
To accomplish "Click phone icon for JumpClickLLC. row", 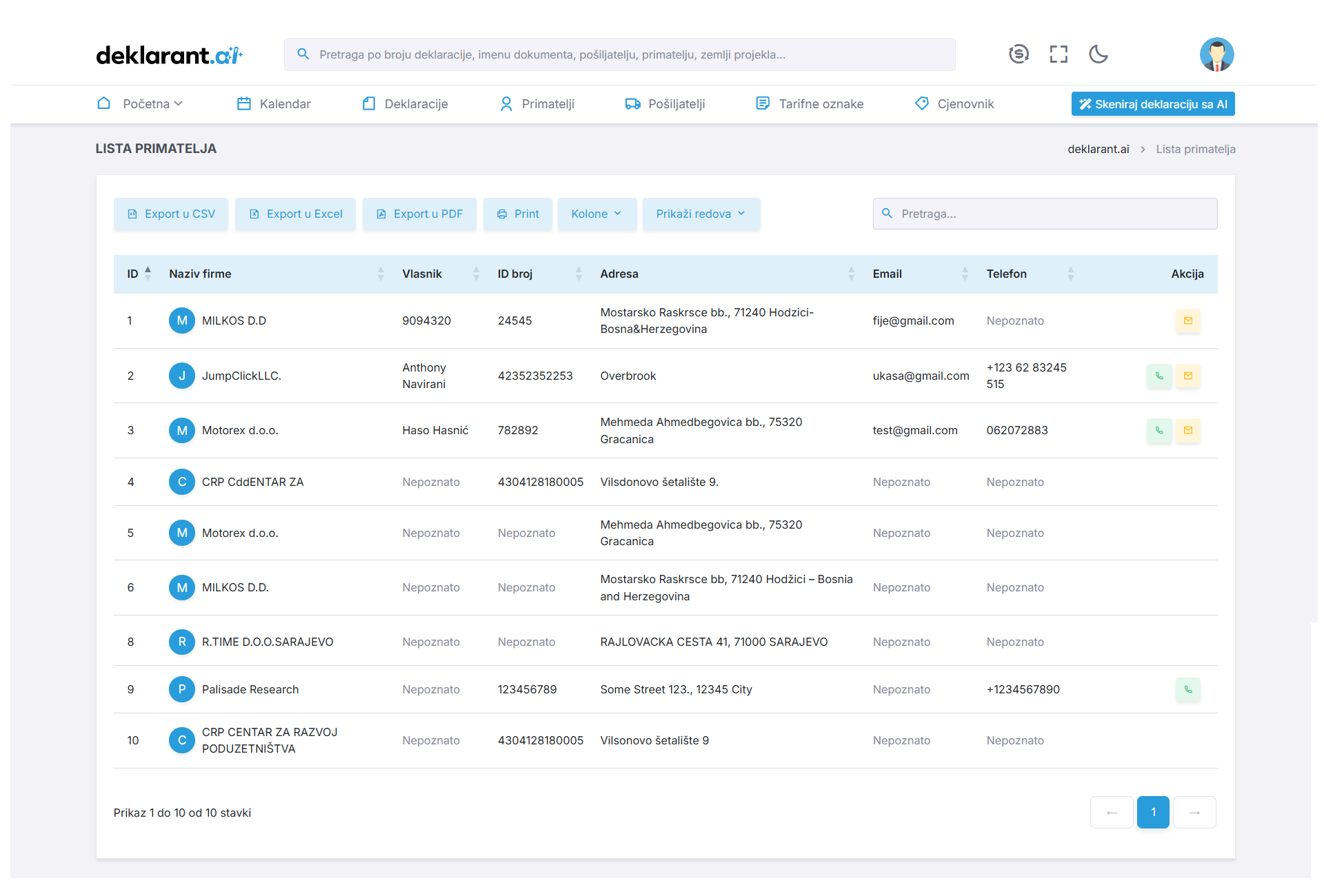I will tap(1159, 376).
